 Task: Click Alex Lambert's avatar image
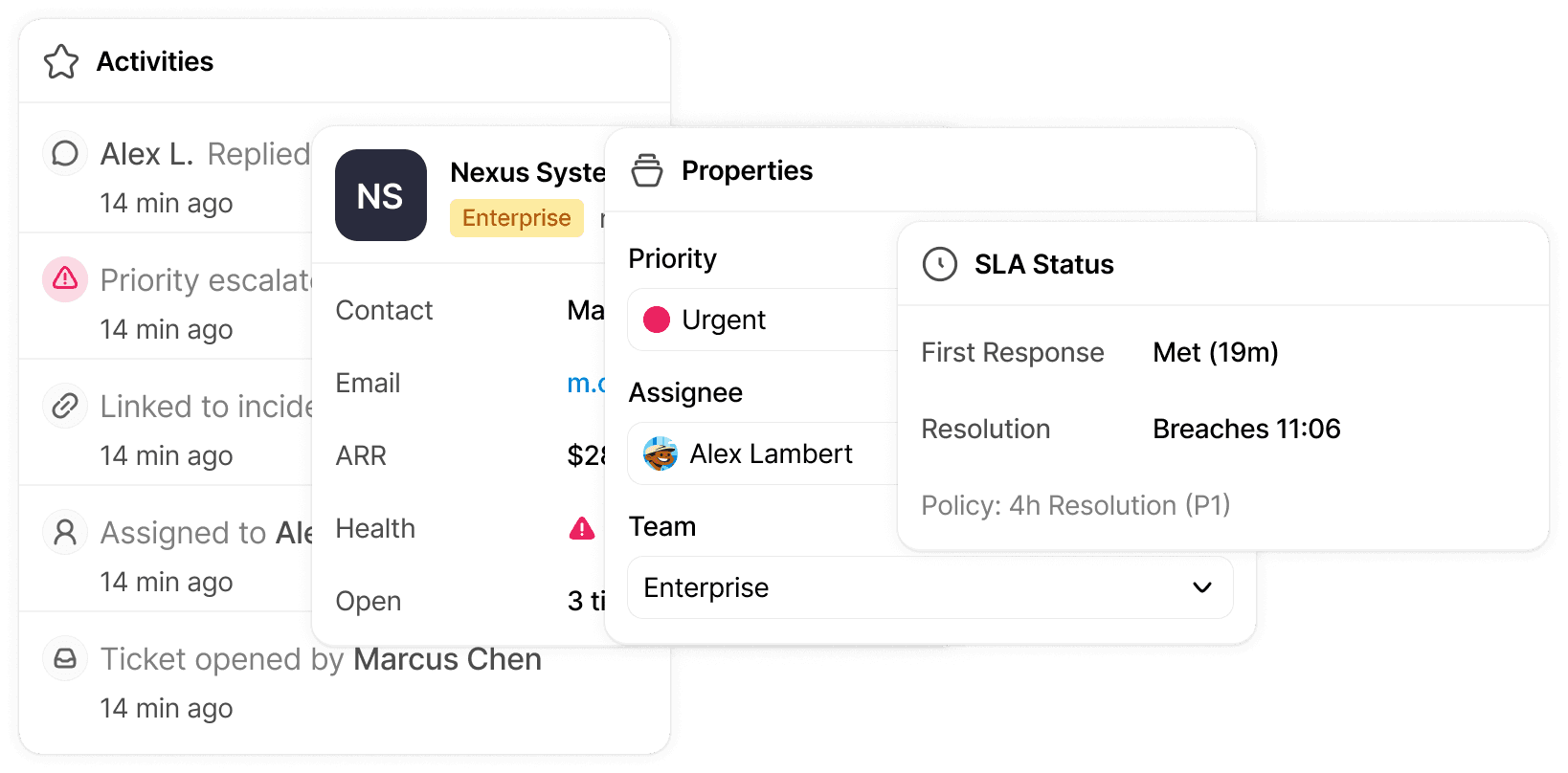pos(661,453)
